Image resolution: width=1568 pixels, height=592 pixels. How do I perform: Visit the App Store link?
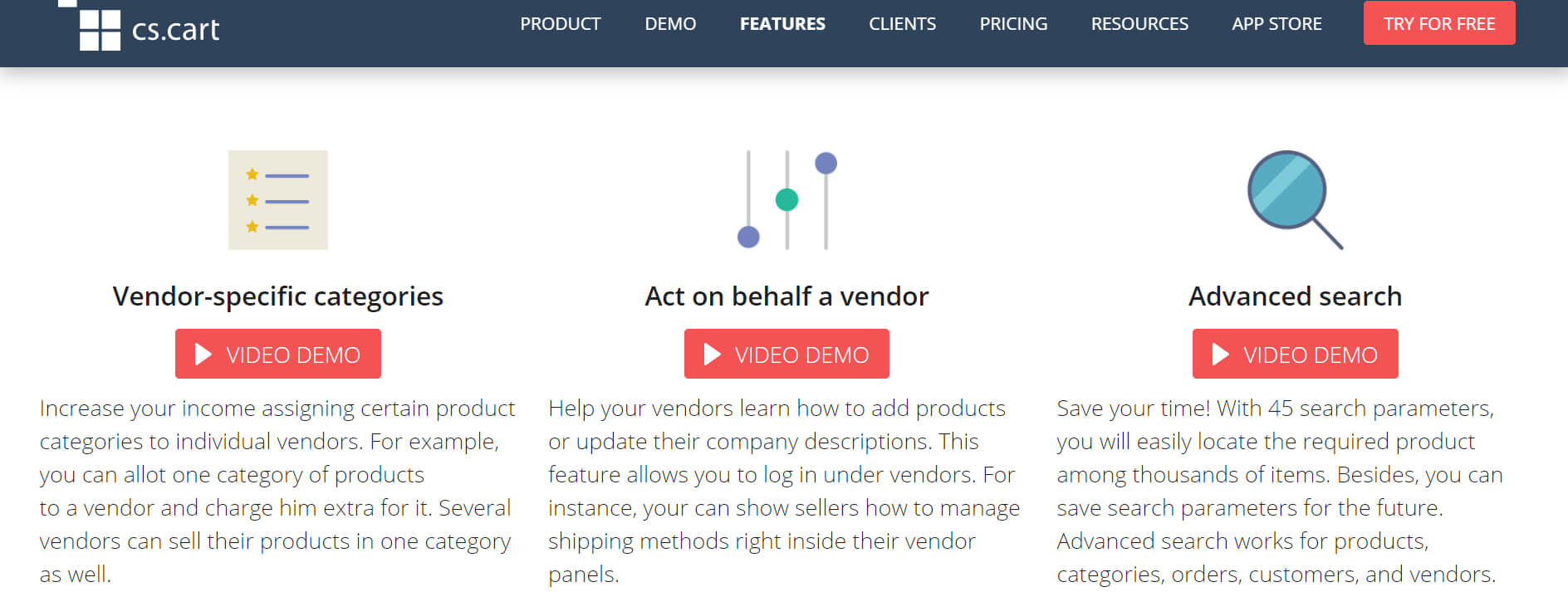(x=1276, y=24)
